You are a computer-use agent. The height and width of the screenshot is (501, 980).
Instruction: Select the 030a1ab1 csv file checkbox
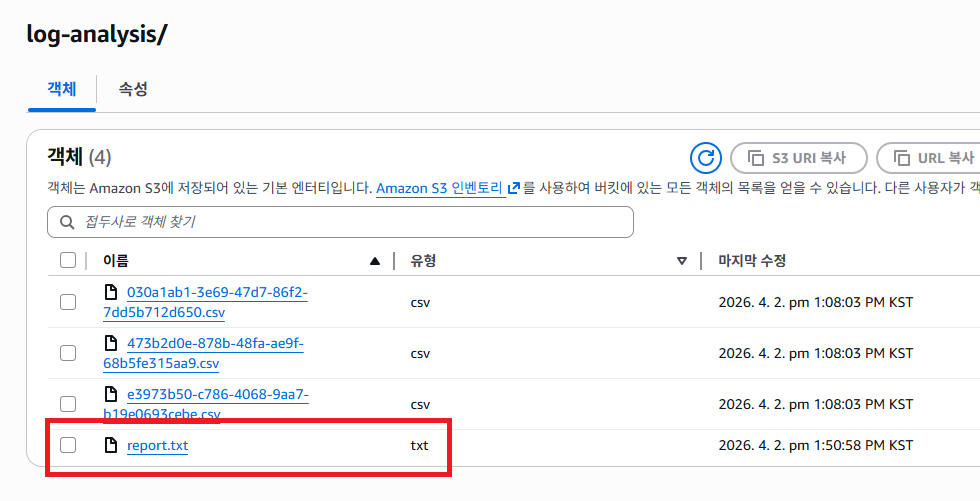coord(68,302)
